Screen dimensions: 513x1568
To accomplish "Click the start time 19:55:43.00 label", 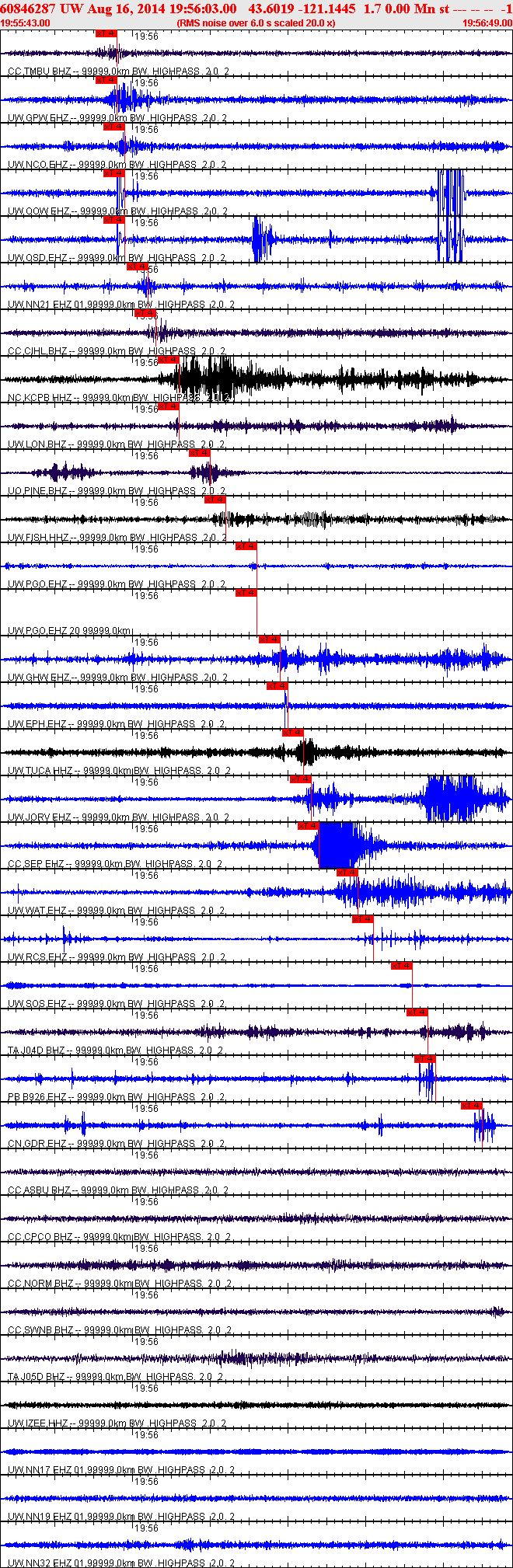I will click(x=26, y=23).
